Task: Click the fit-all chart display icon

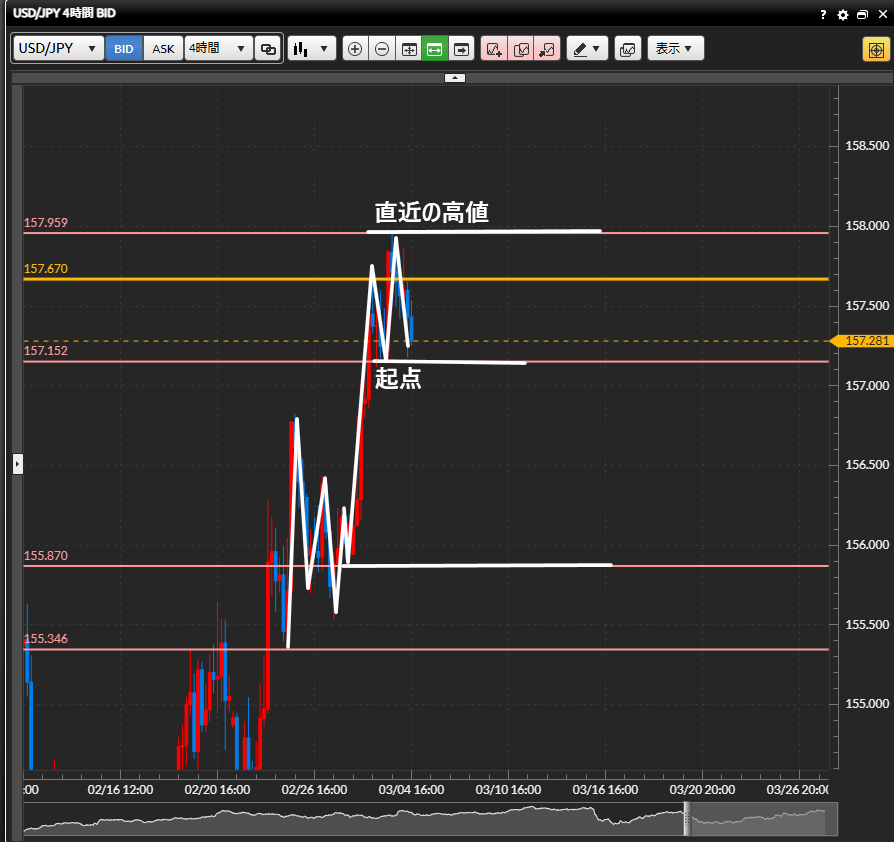Action: (409, 48)
